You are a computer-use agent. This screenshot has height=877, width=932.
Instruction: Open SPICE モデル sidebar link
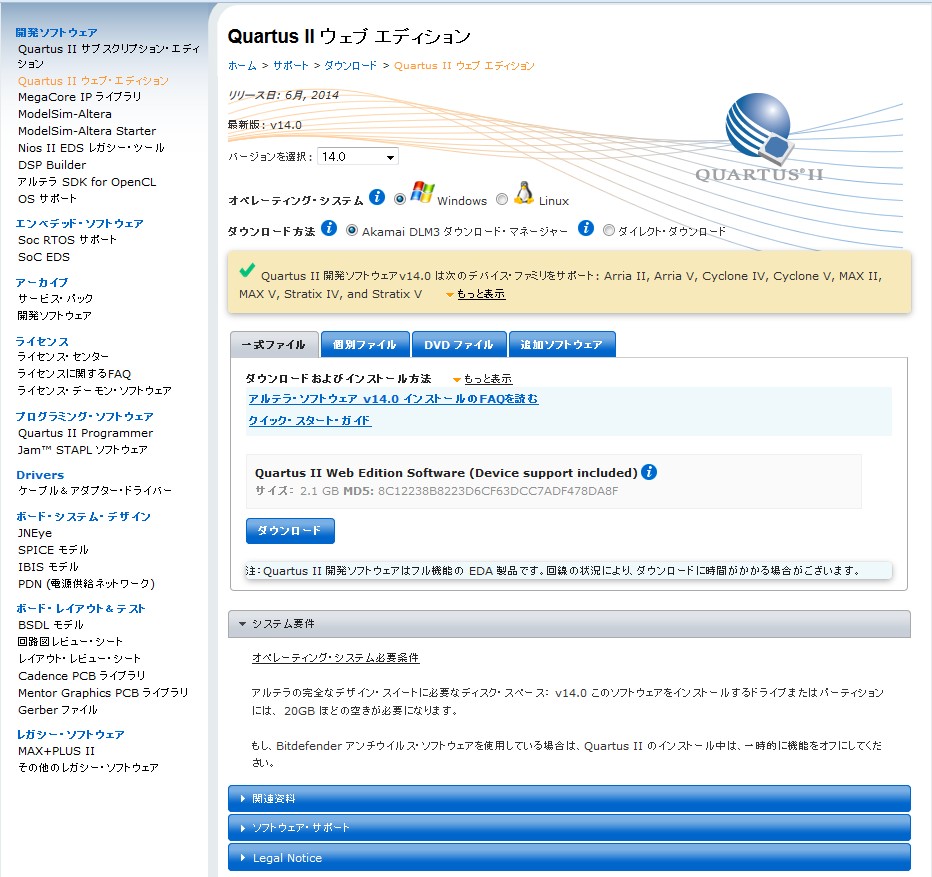point(53,550)
